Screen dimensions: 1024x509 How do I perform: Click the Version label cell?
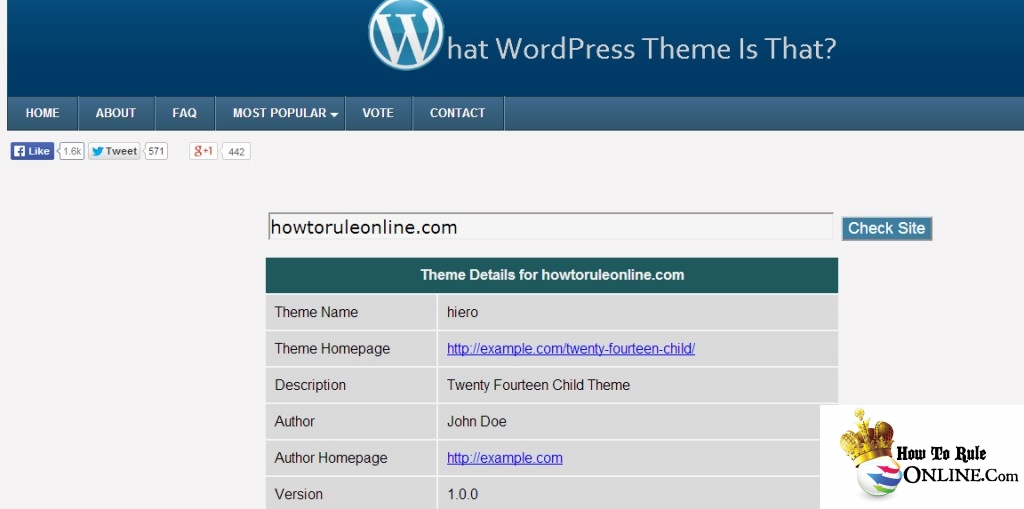click(351, 493)
